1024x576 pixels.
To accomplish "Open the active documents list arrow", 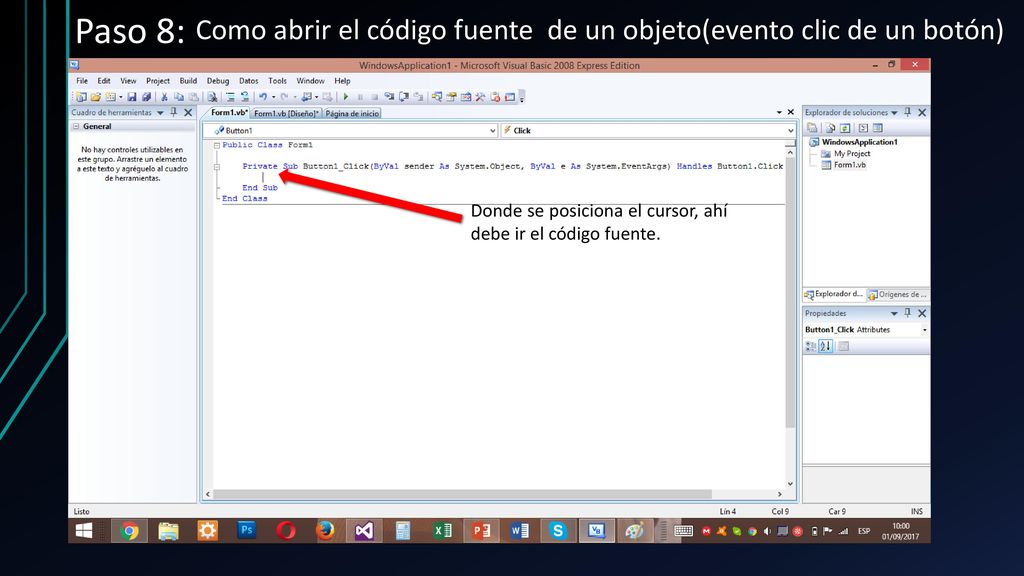I will tap(779, 112).
